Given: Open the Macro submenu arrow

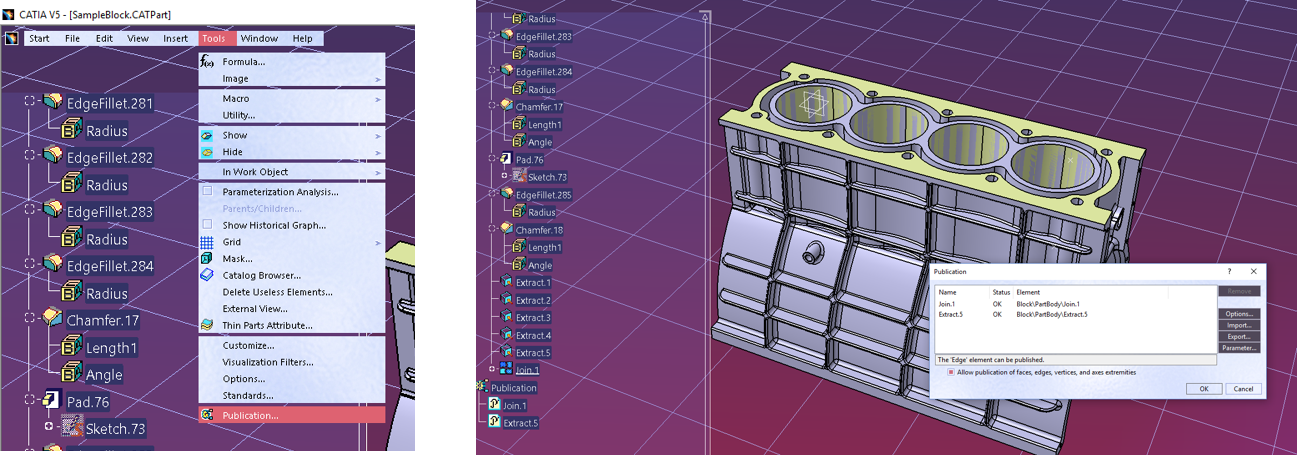Looking at the screenshot, I should 378,99.
